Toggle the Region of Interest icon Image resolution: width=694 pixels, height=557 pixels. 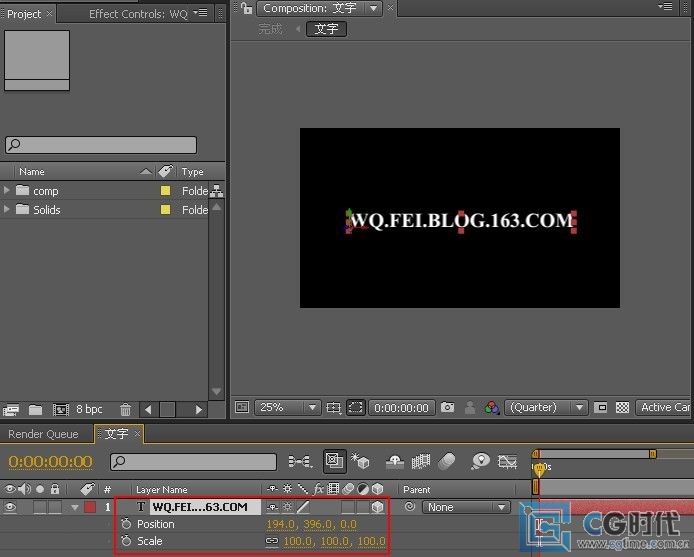[x=600, y=407]
